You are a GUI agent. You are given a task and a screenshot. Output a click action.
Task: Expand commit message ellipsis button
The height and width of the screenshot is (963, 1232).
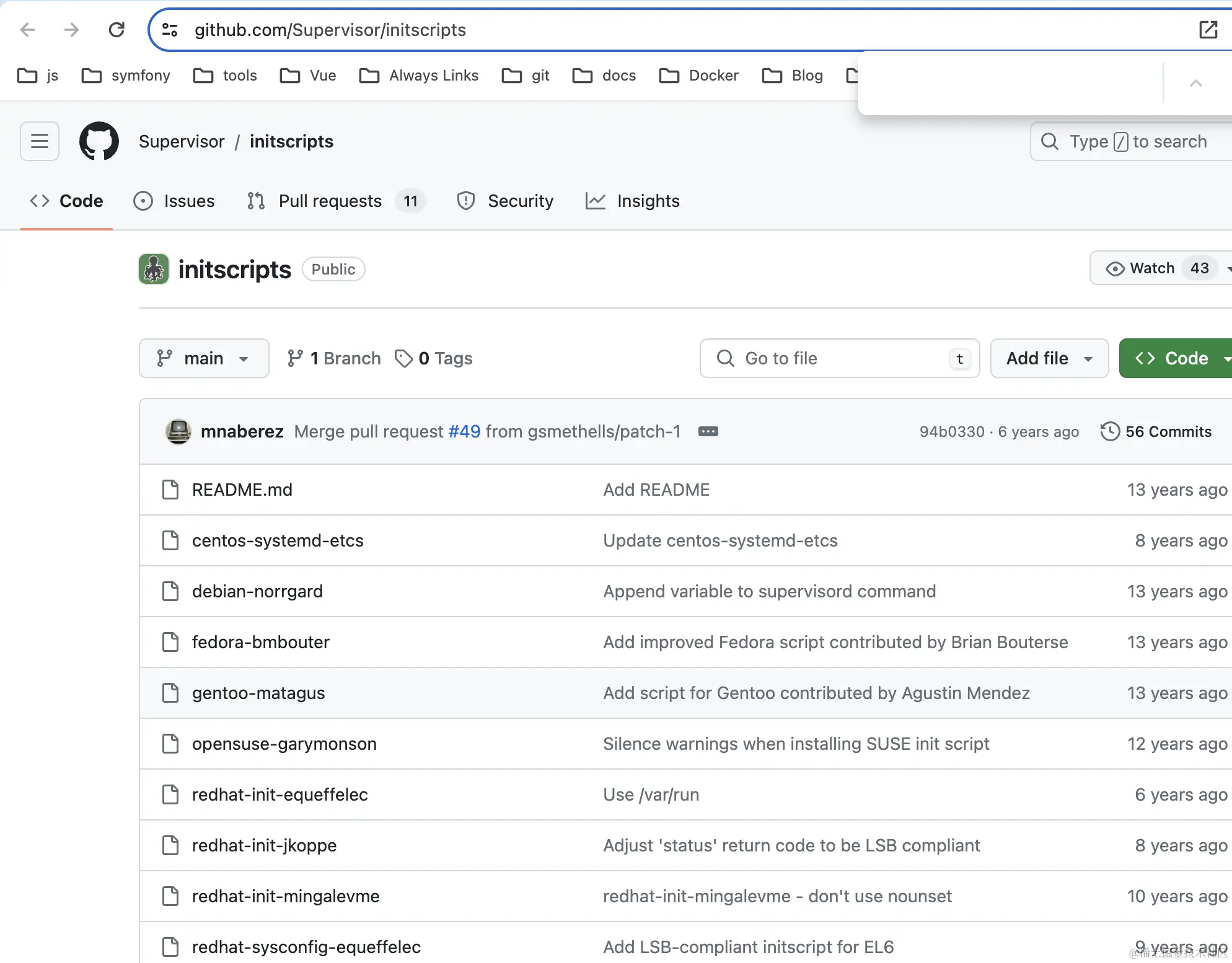[x=708, y=431]
